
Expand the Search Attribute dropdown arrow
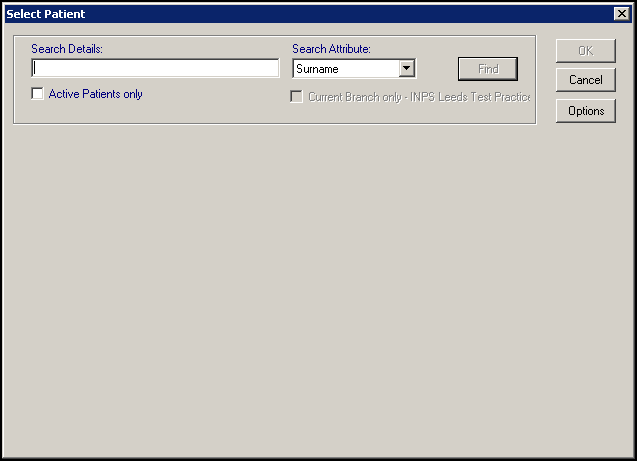(x=406, y=69)
